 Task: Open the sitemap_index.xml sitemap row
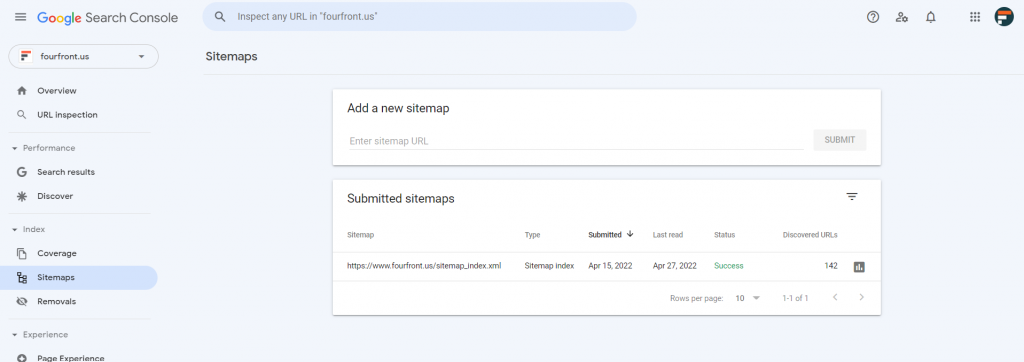click(607, 266)
